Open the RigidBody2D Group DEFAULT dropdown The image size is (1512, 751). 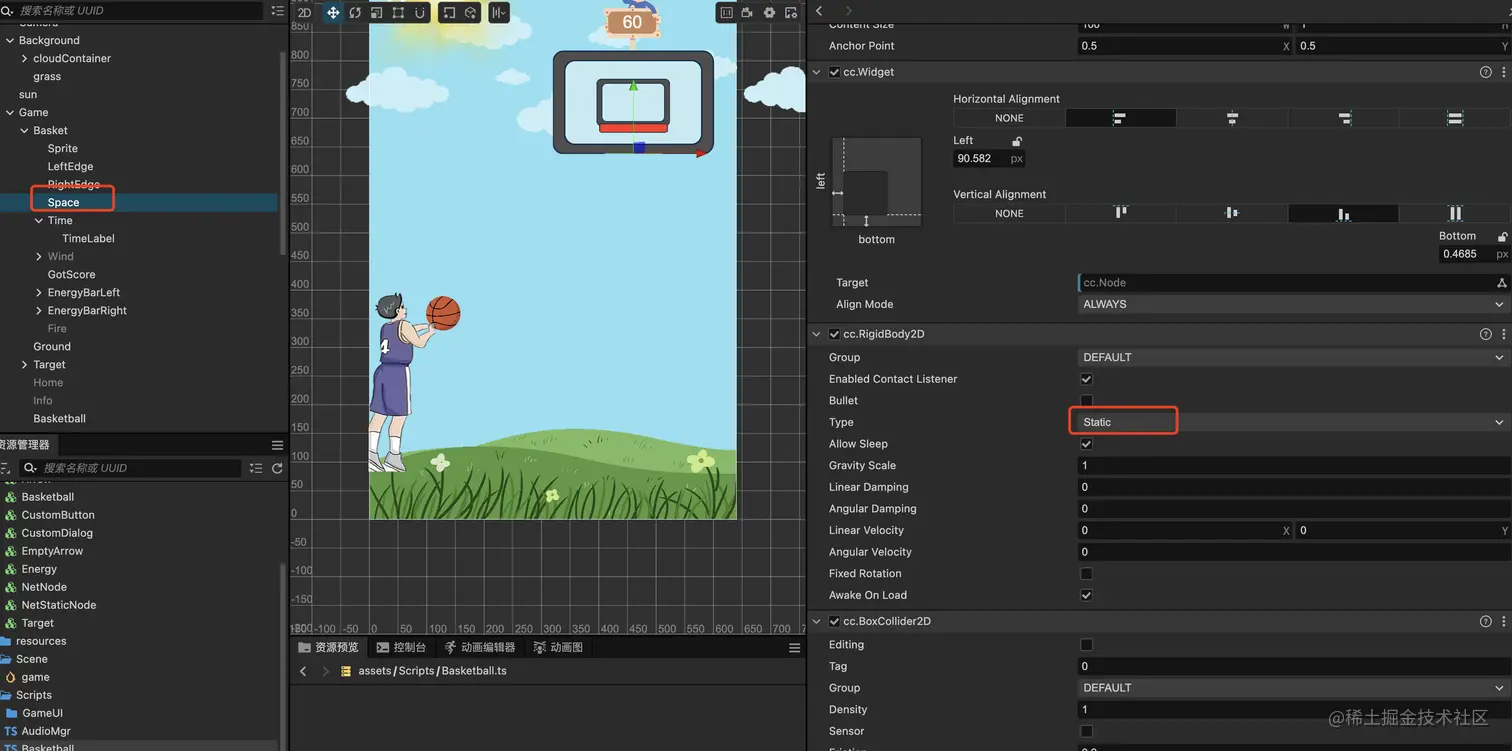[1293, 357]
